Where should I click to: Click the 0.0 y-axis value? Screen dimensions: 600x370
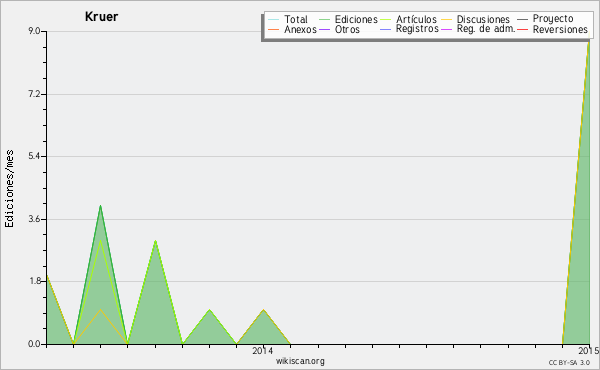click(34, 344)
